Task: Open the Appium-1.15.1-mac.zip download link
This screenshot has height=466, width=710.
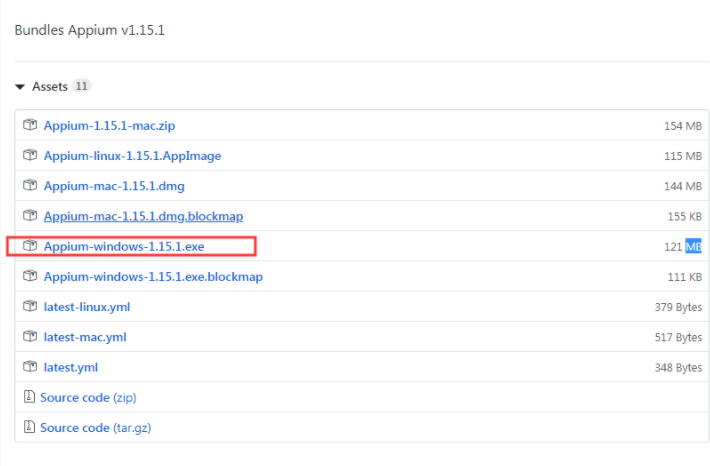Action: tap(109, 125)
